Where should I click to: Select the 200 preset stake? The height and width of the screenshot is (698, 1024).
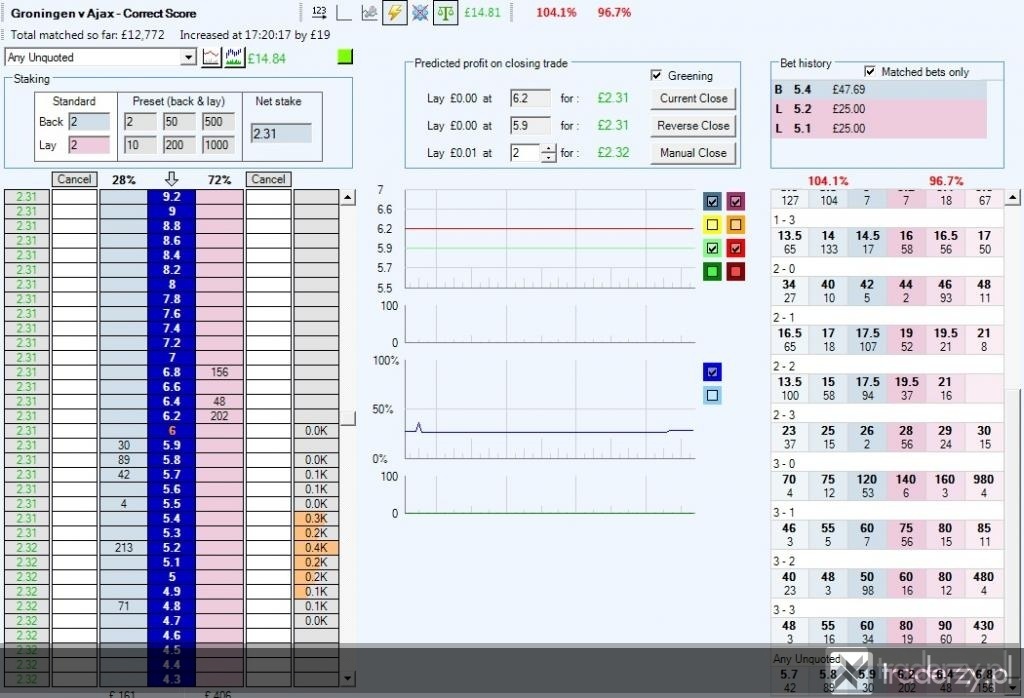tap(179, 145)
